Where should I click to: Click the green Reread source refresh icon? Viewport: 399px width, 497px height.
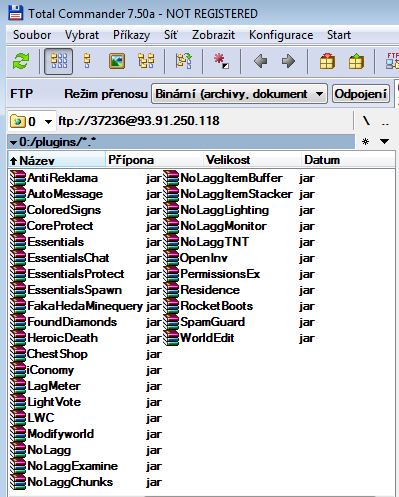[21, 61]
